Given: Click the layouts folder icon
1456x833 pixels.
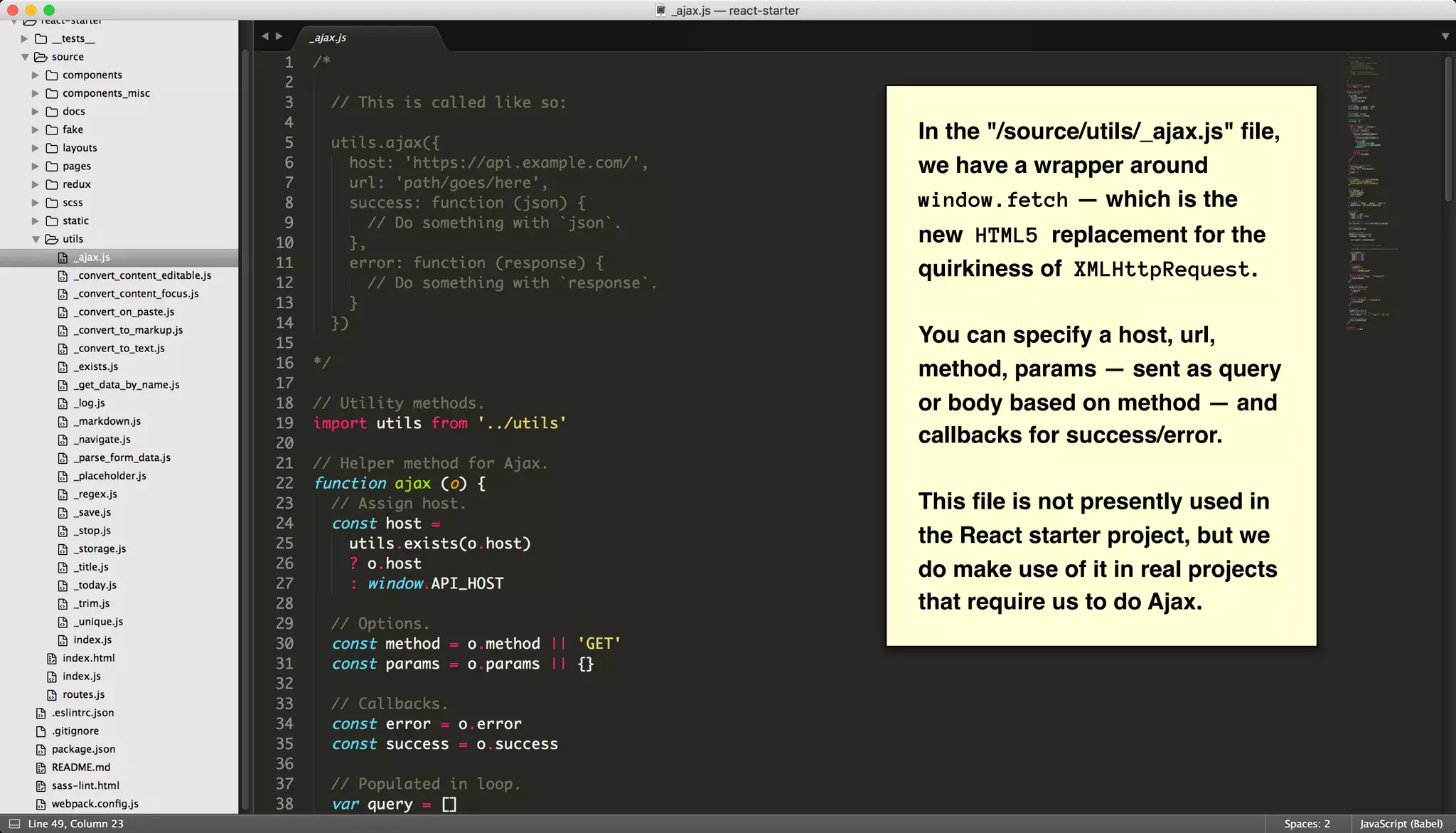Looking at the screenshot, I should coord(52,148).
